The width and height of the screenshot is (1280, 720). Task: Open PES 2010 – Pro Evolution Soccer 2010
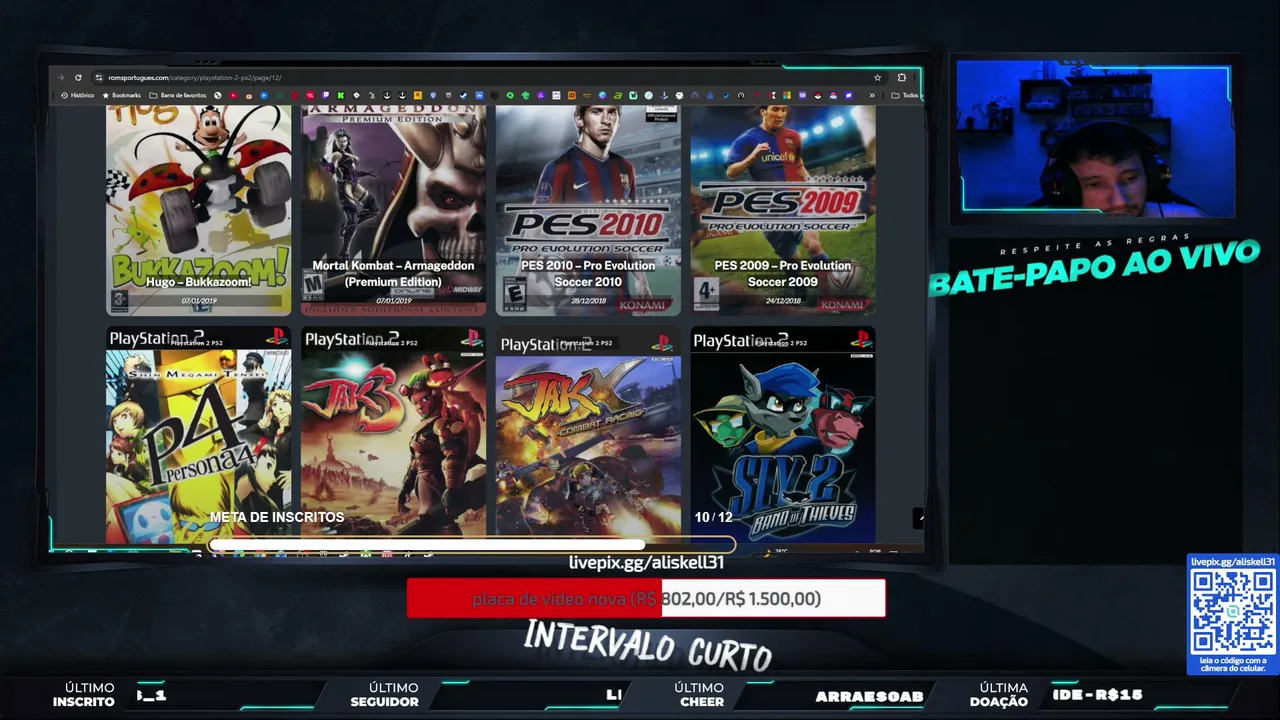pyautogui.click(x=588, y=210)
